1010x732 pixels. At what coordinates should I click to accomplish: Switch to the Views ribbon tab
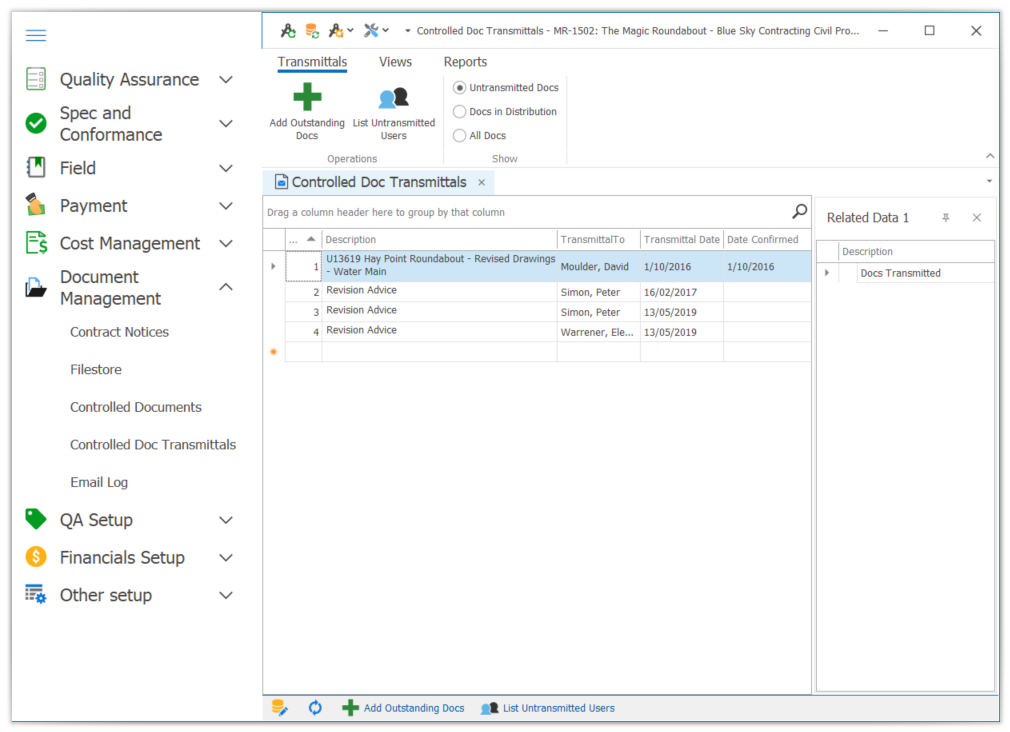pyautogui.click(x=395, y=62)
